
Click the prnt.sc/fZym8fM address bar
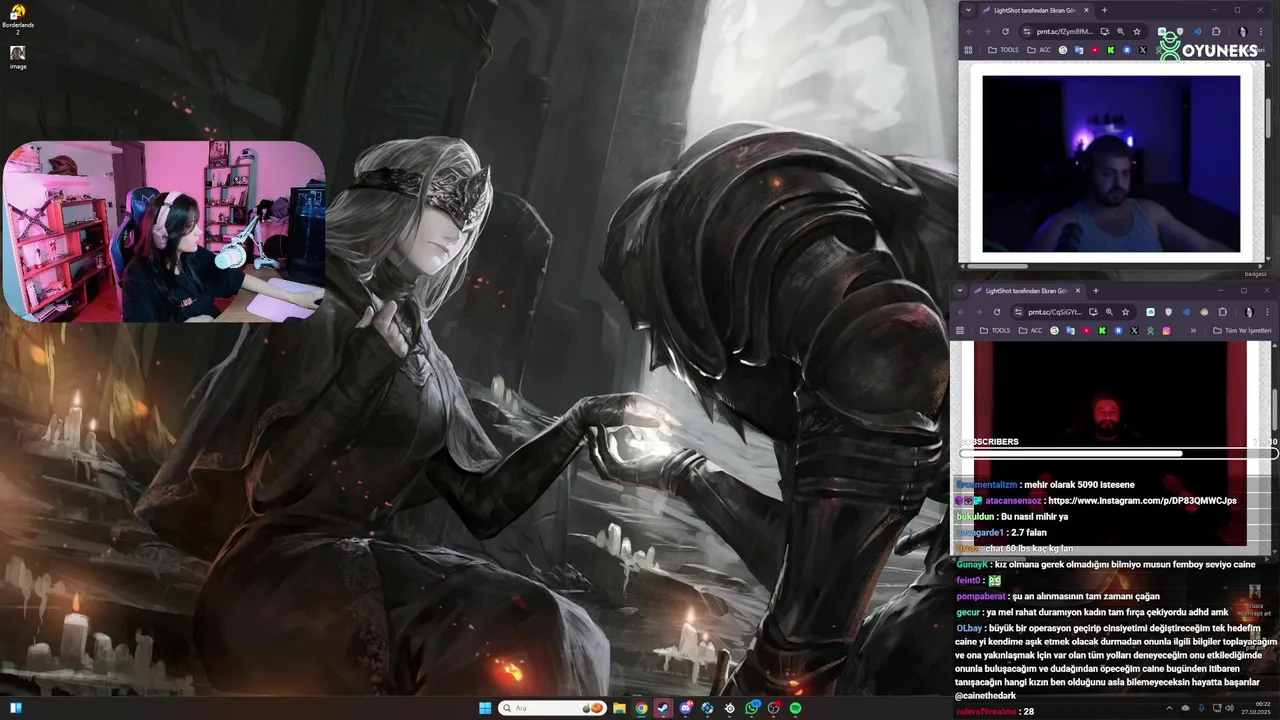1083,31
